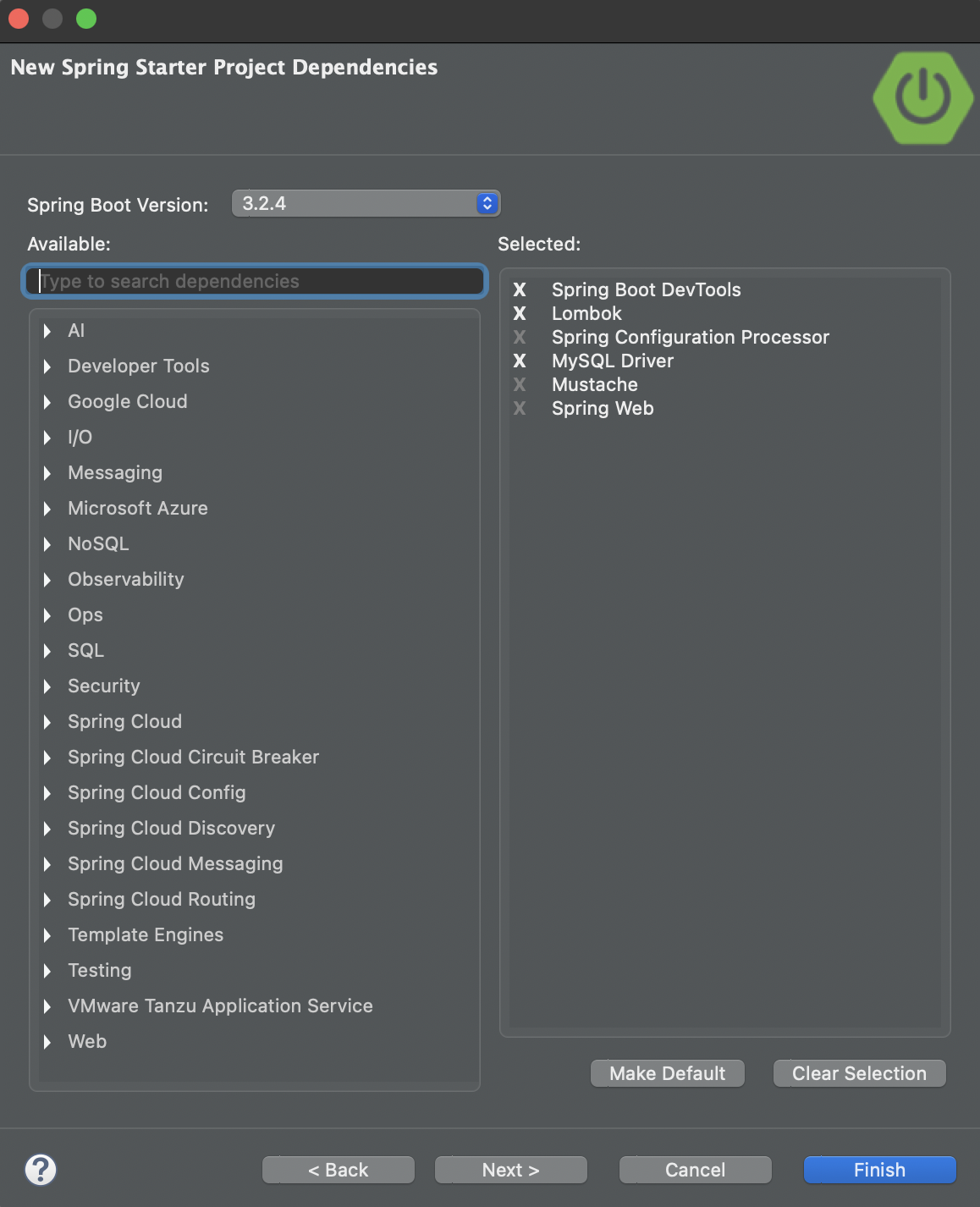The image size is (980, 1207).
Task: Expand the AI category arrow
Action: [x=47, y=331]
